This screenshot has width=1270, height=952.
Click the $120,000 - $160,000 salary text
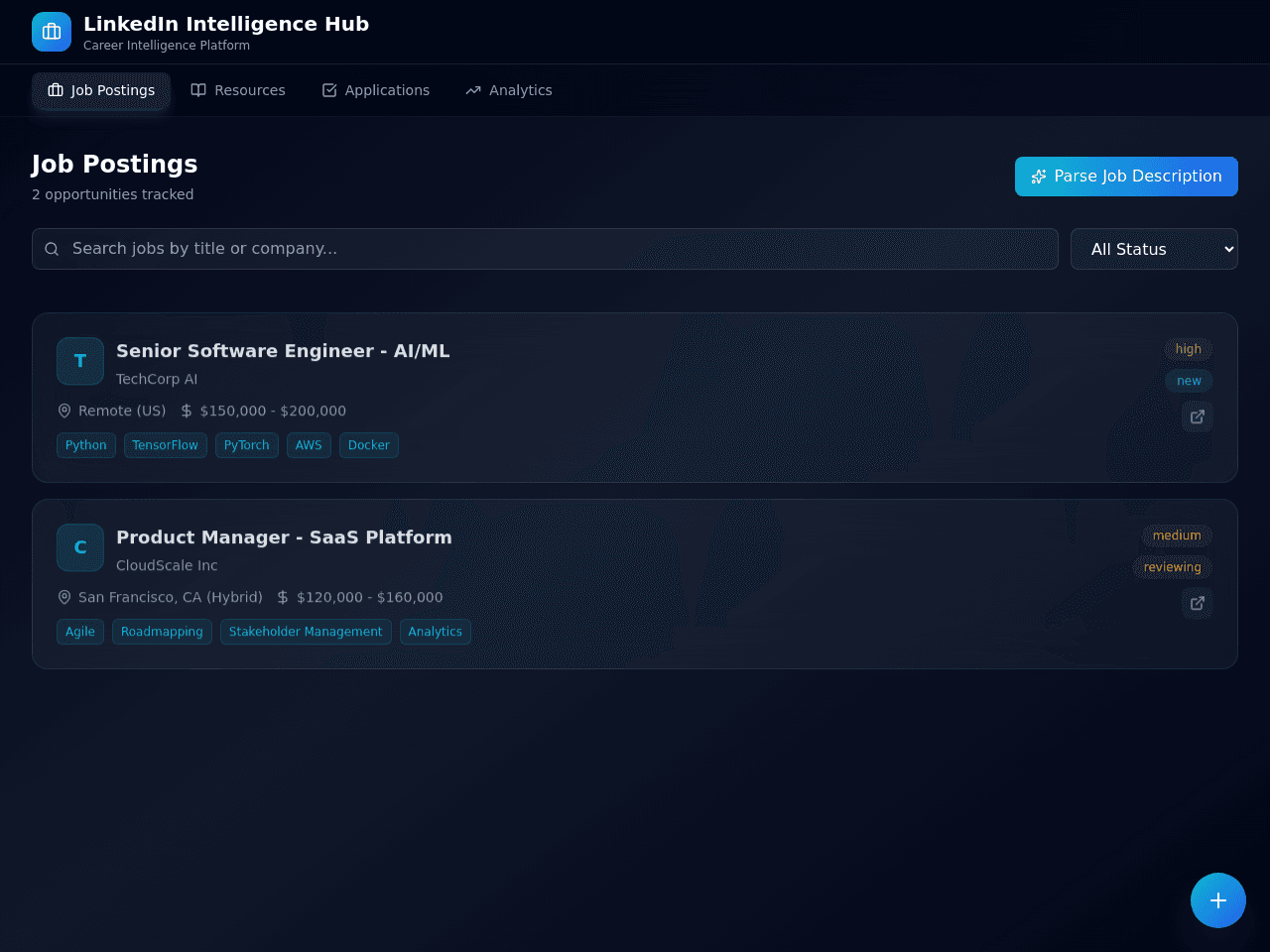[370, 597]
